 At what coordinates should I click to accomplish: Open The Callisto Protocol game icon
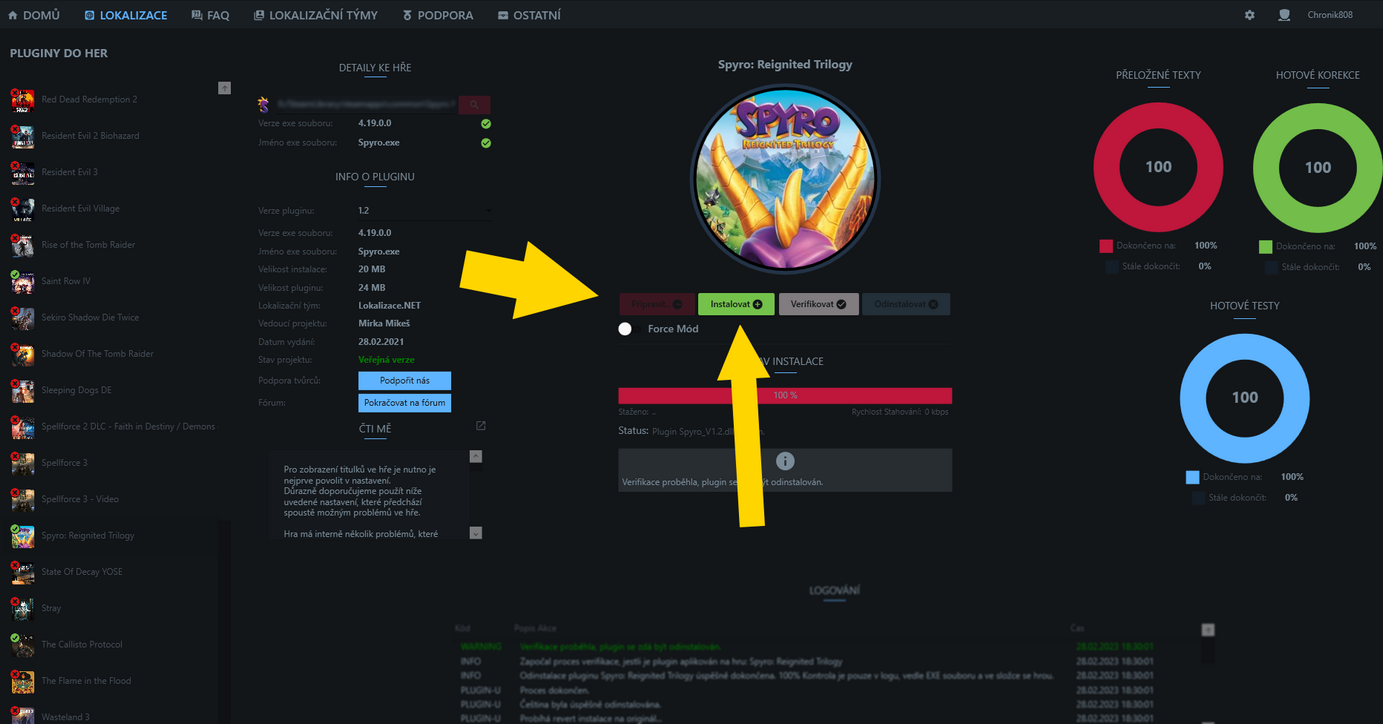point(22,645)
